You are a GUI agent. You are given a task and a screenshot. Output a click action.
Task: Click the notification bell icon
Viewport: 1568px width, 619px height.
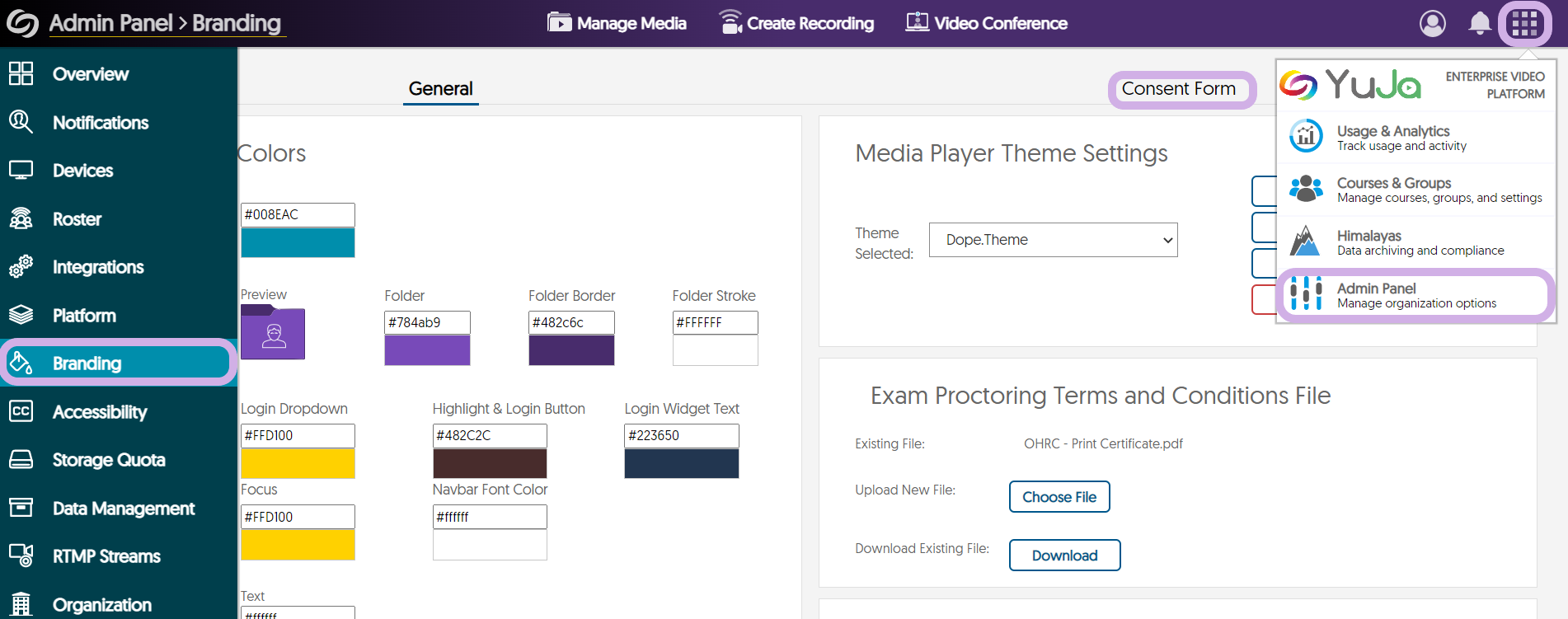[x=1480, y=24]
